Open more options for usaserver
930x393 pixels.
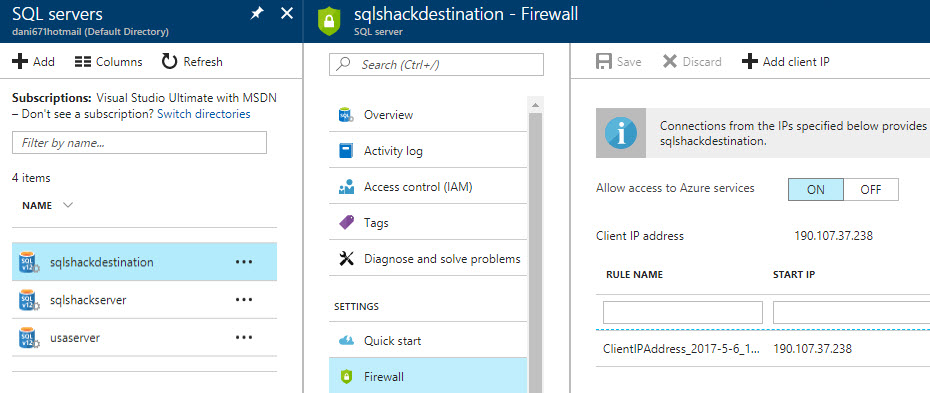tap(244, 338)
